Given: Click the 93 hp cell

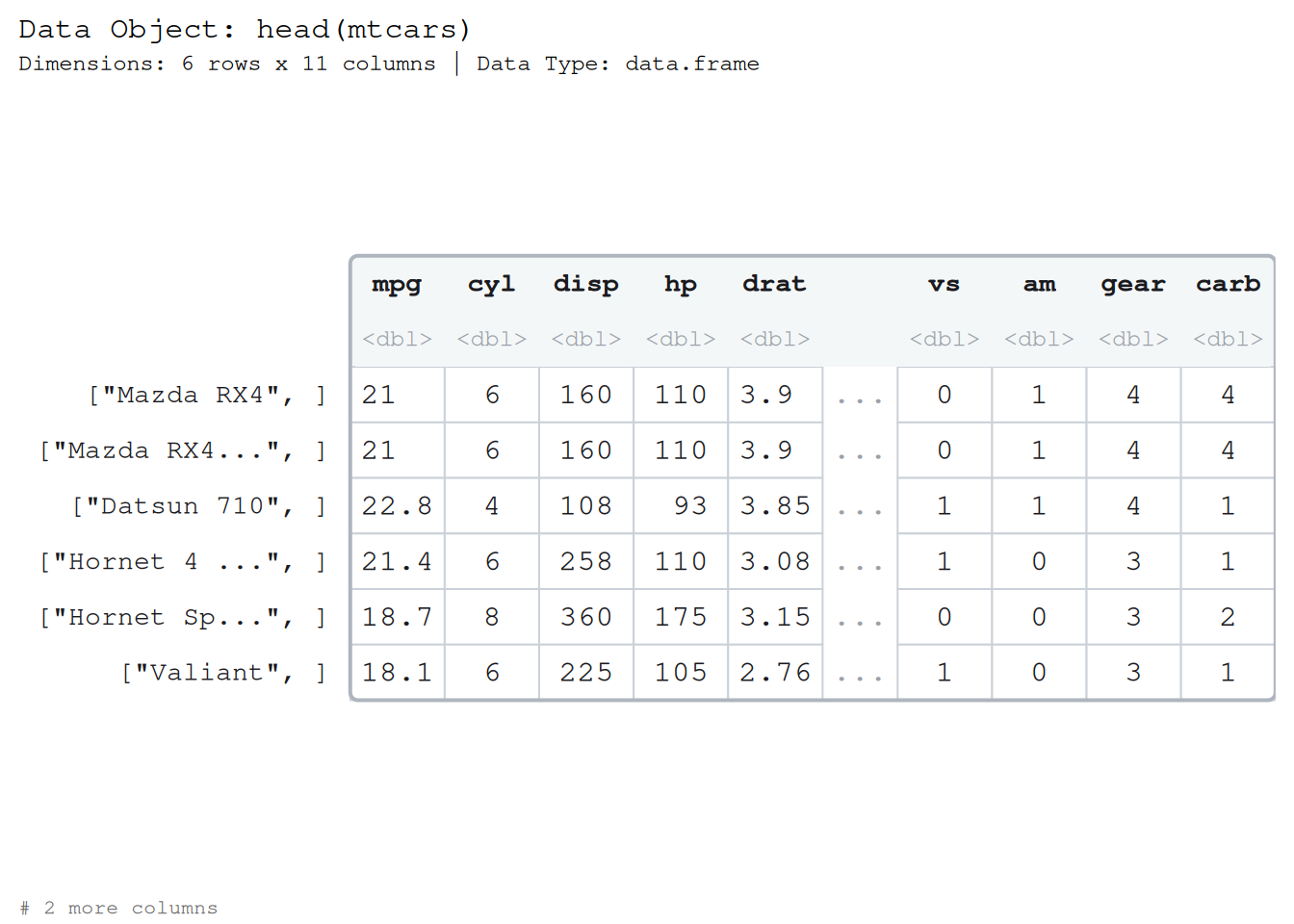Looking at the screenshot, I should coord(681,506).
